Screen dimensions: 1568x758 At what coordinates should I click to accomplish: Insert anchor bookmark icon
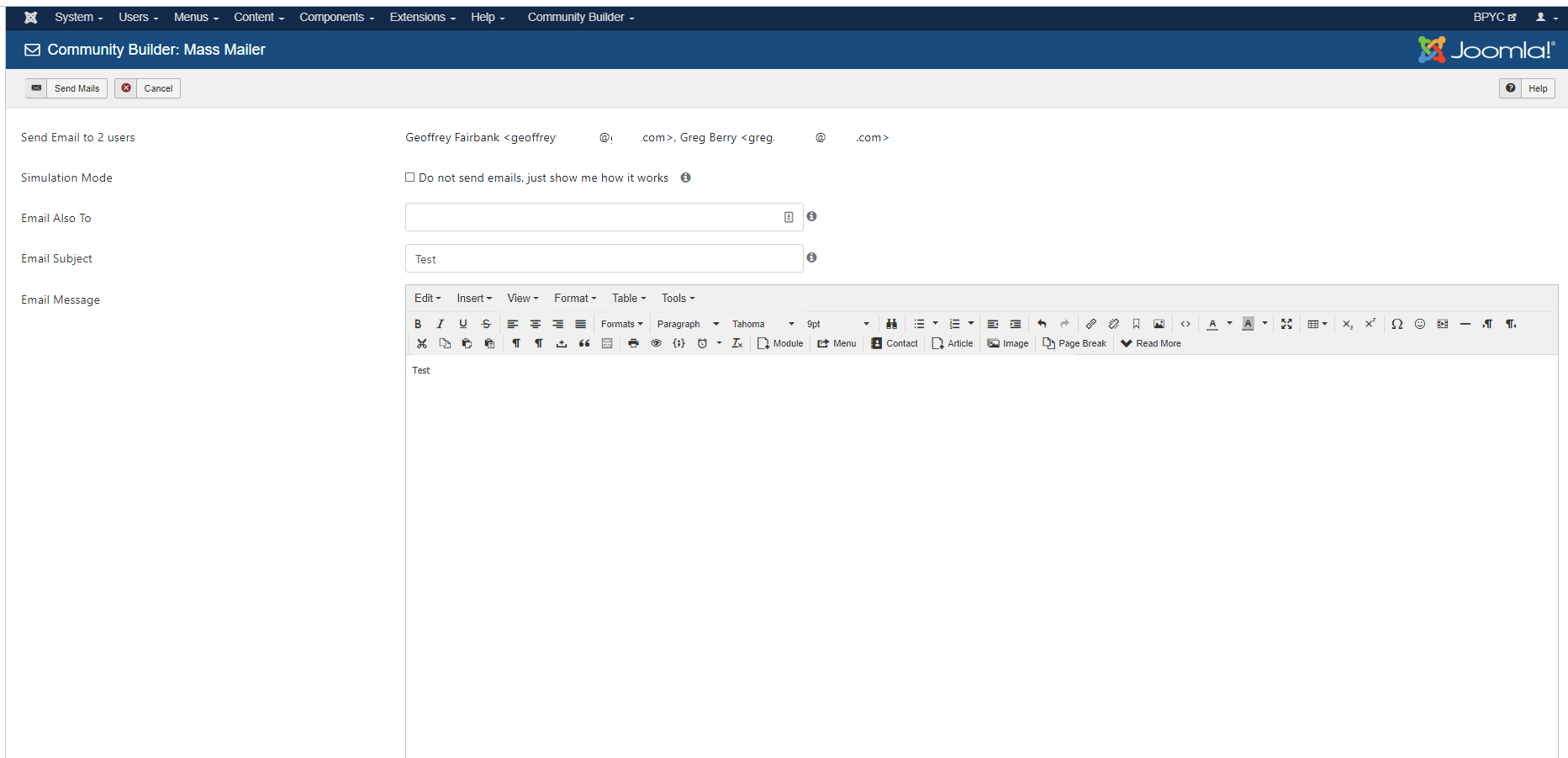[x=1136, y=324]
